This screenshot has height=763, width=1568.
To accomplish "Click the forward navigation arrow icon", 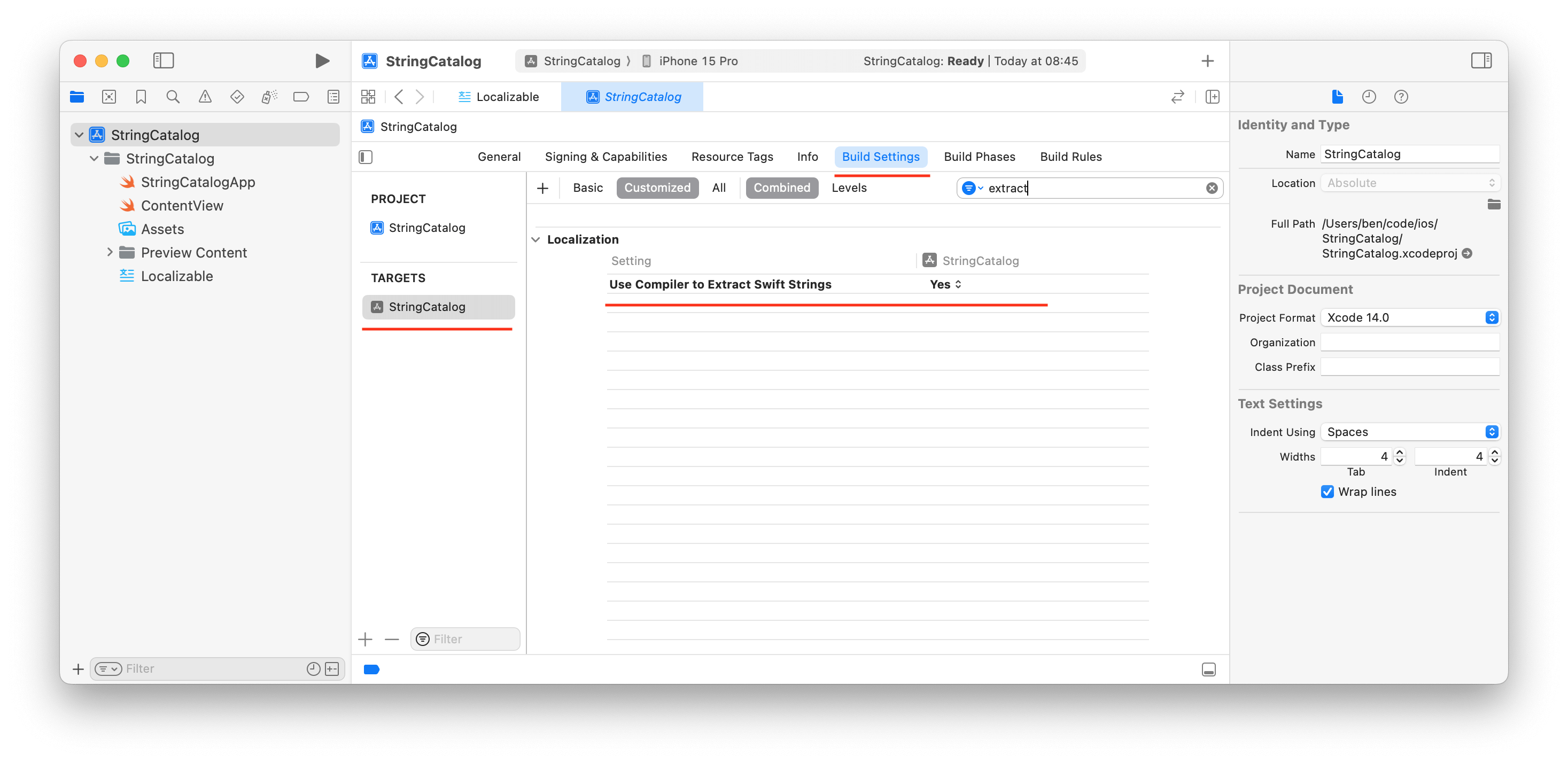I will 422,96.
